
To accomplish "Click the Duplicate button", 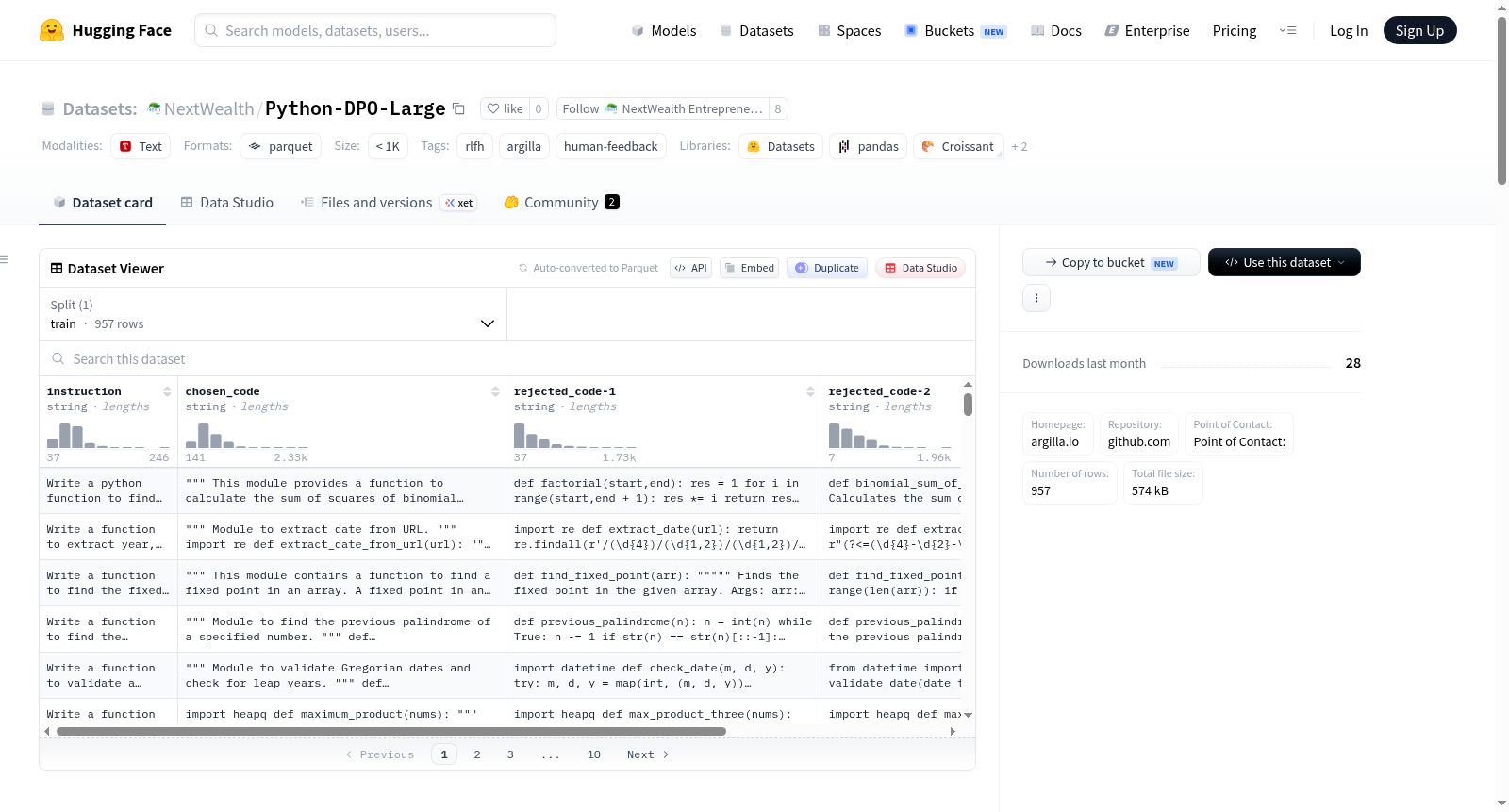I will pyautogui.click(x=827, y=268).
